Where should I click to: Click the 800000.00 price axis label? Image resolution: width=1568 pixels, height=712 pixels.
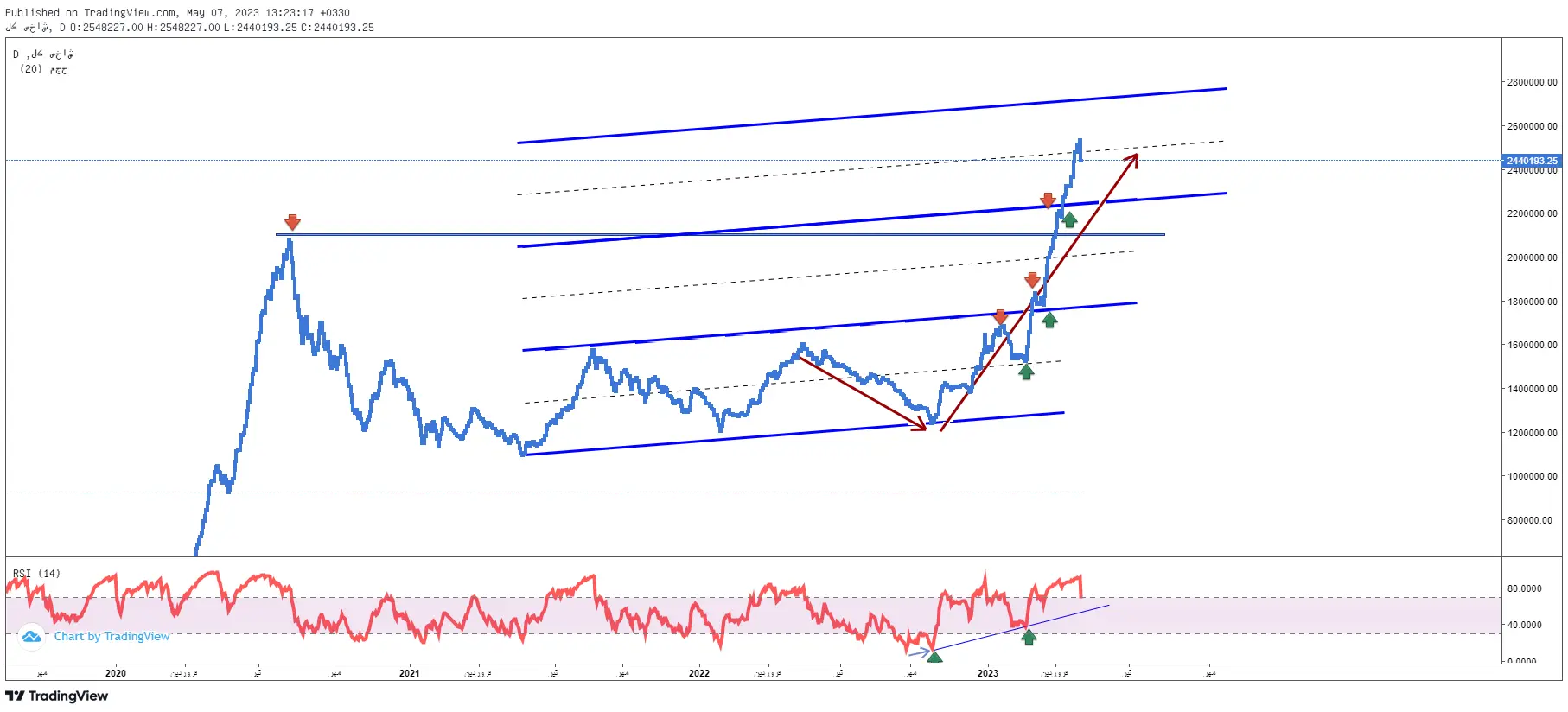1529,520
